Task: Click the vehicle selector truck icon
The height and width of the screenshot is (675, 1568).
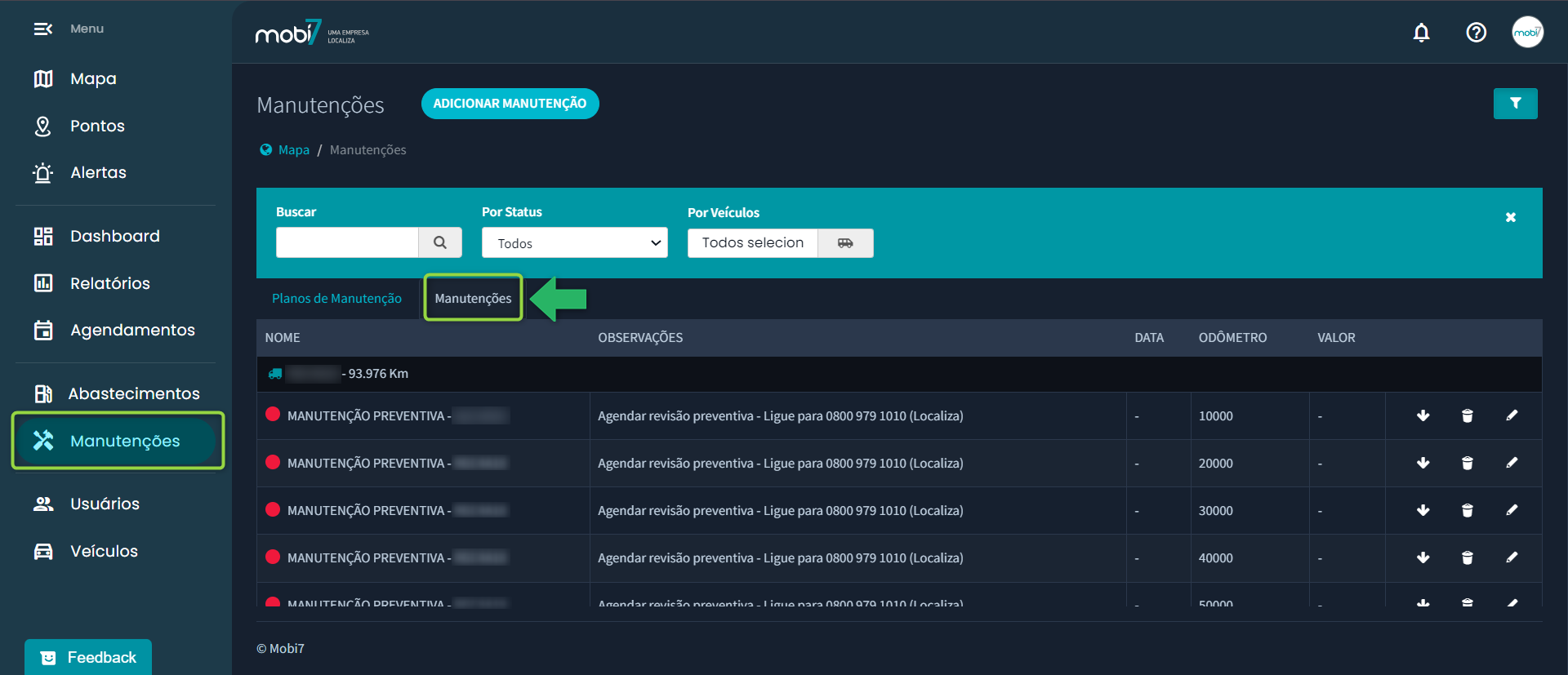Action: pos(845,243)
